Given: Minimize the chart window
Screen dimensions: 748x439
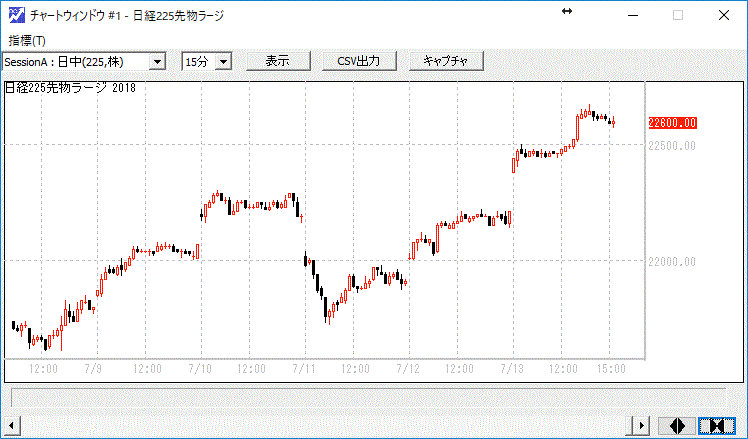Looking at the screenshot, I should coord(633,15).
